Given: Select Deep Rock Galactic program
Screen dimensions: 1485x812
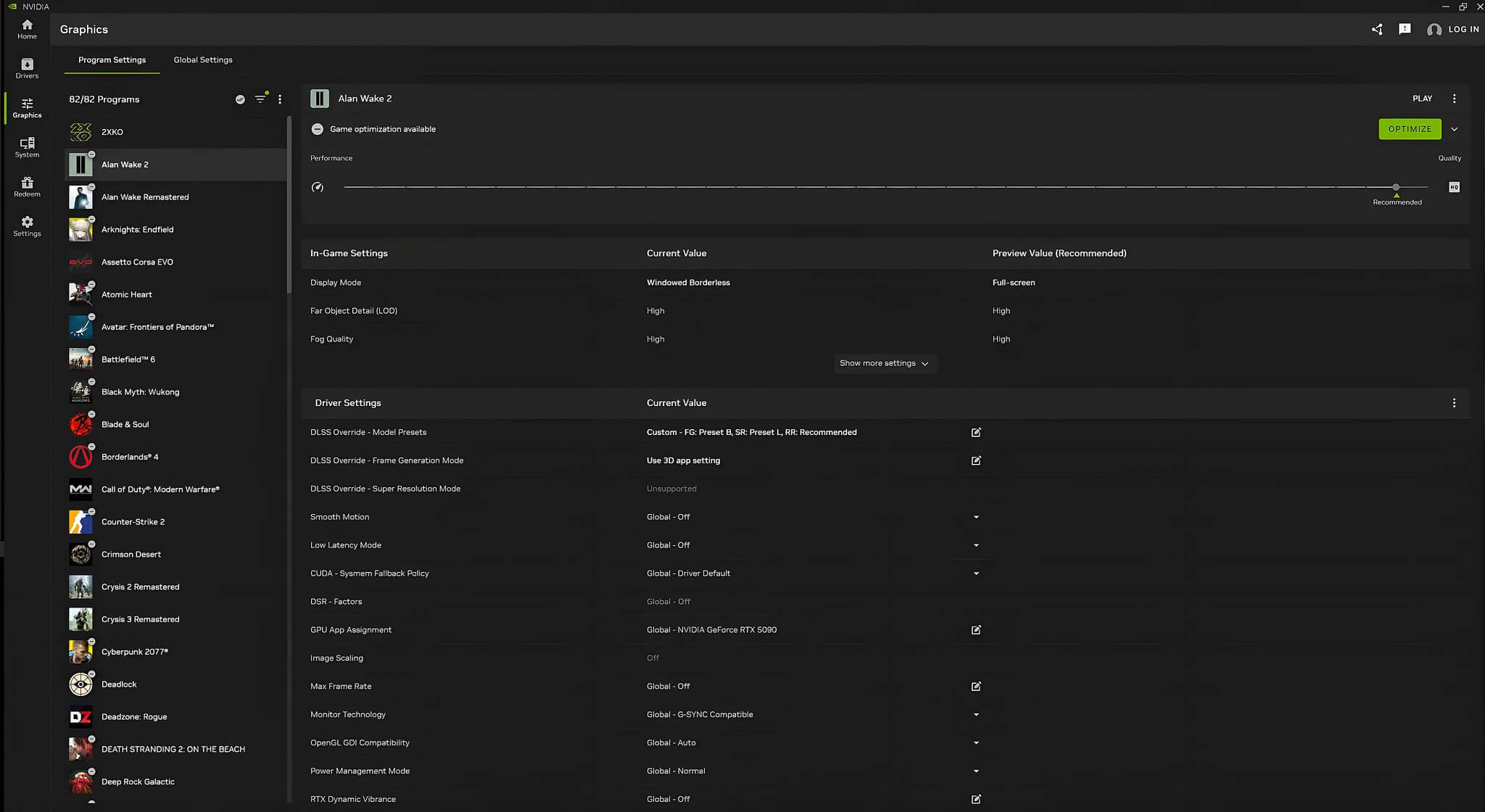Looking at the screenshot, I should [x=175, y=782].
